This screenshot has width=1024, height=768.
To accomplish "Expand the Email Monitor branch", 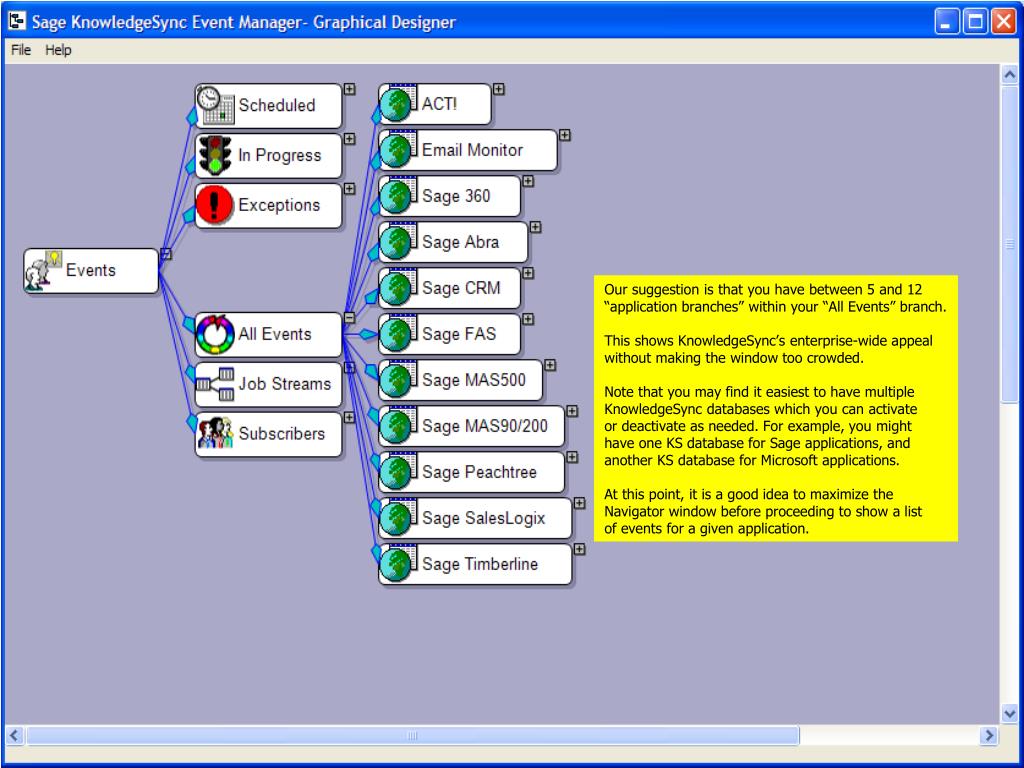I will [565, 135].
